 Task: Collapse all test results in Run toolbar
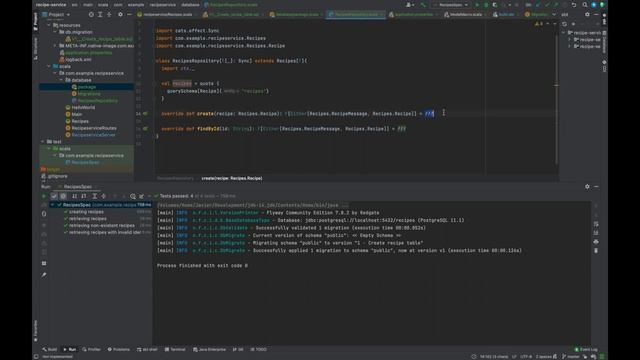coord(103,196)
